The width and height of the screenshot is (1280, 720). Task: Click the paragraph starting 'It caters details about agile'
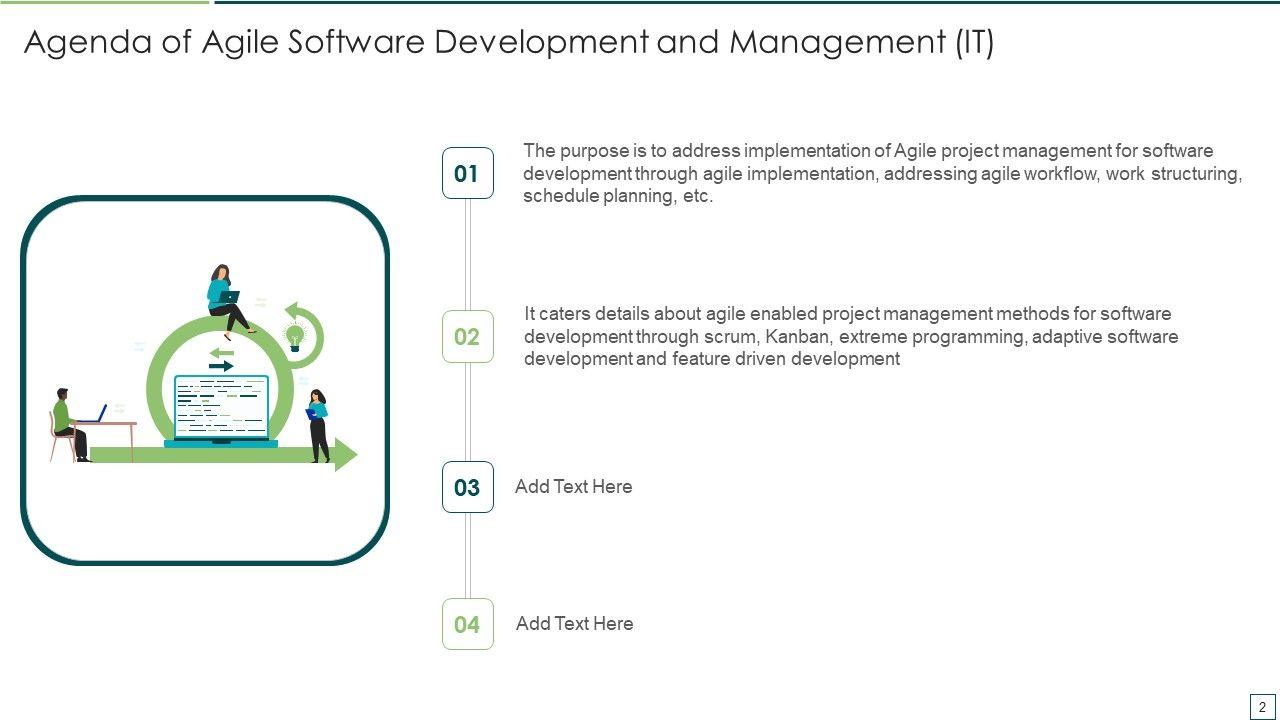(x=850, y=336)
